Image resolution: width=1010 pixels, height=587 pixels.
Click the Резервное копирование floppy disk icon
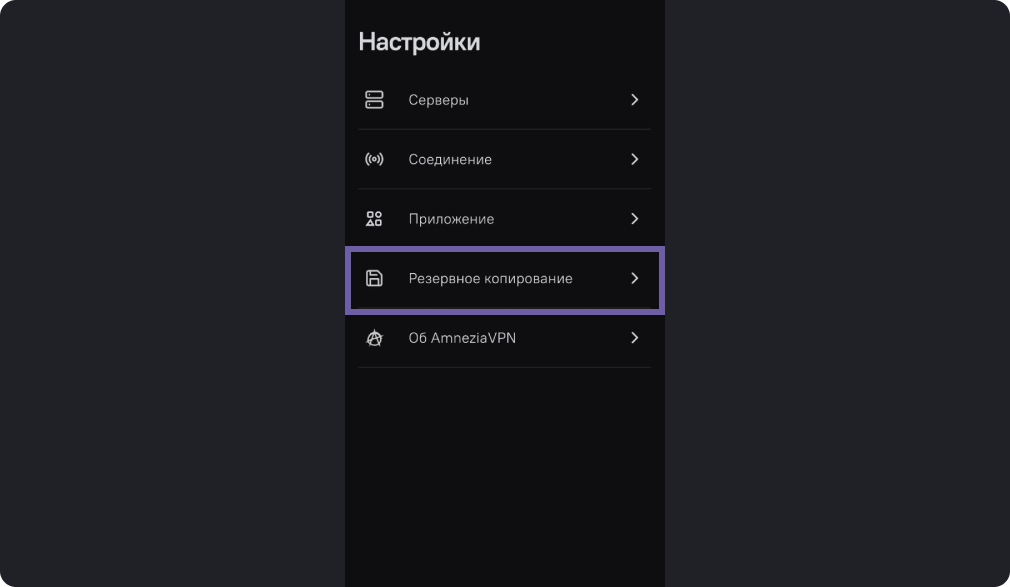(x=374, y=278)
